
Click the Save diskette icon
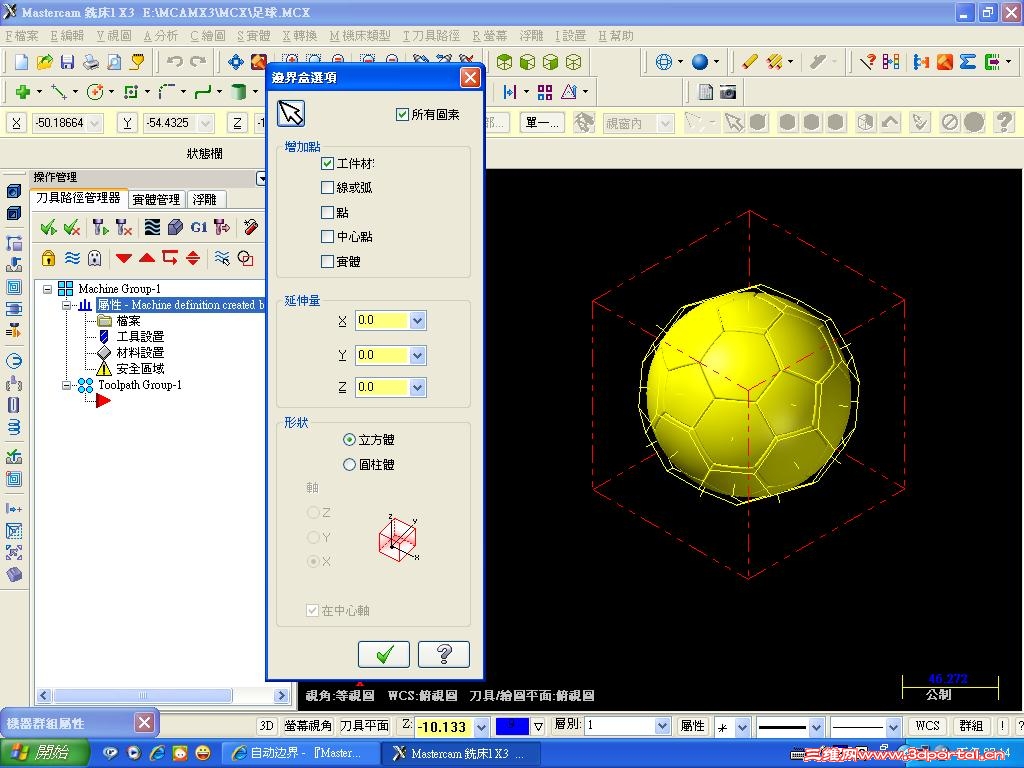pyautogui.click(x=67, y=62)
